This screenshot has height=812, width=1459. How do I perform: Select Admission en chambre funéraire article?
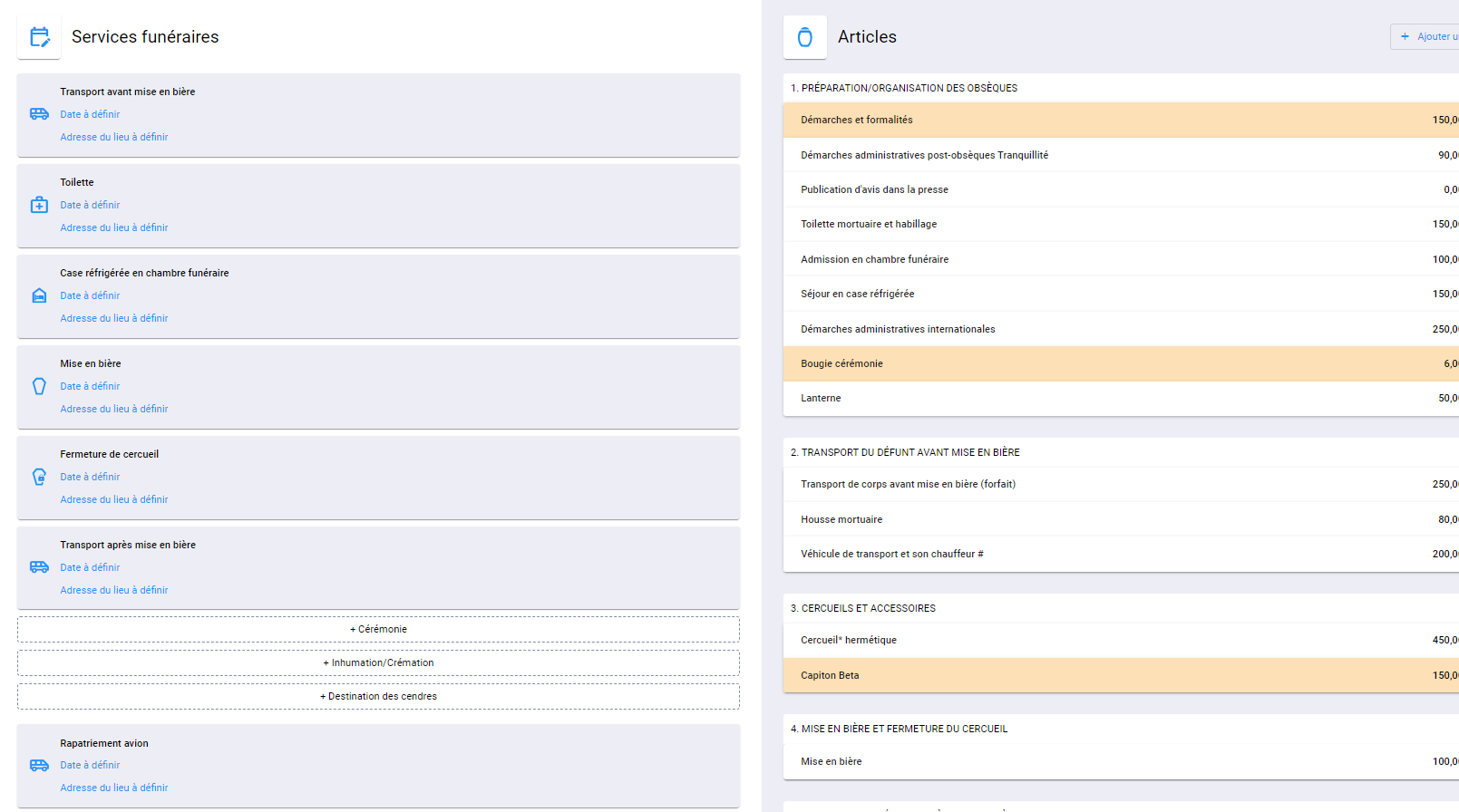tap(1121, 259)
